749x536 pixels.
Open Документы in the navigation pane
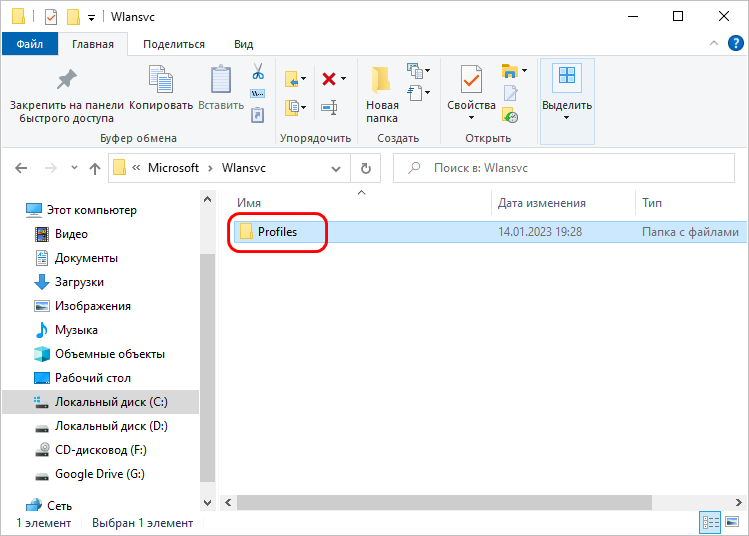click(x=86, y=258)
